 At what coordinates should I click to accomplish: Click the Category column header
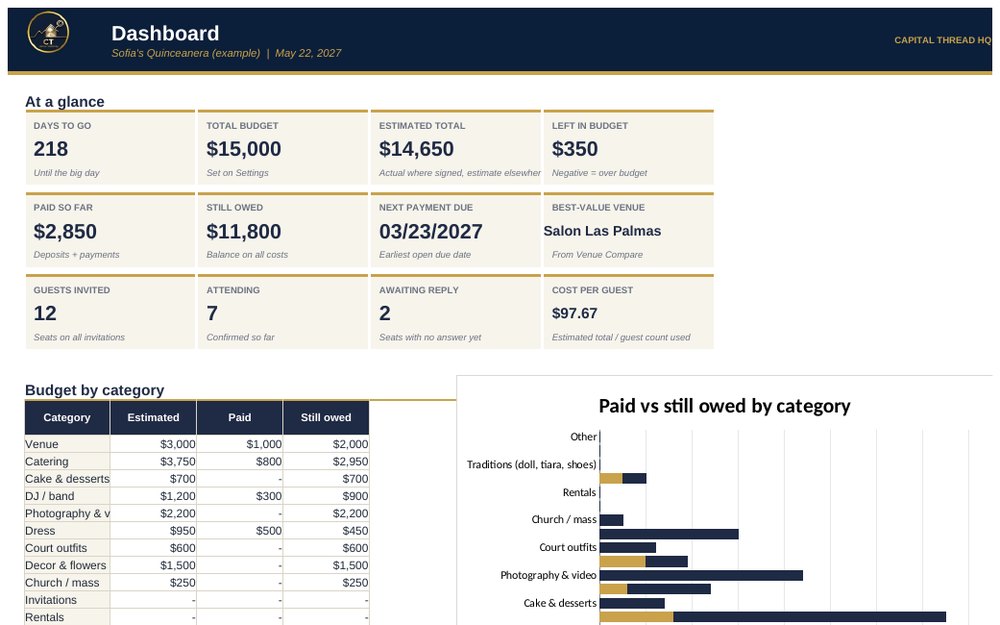click(x=67, y=417)
